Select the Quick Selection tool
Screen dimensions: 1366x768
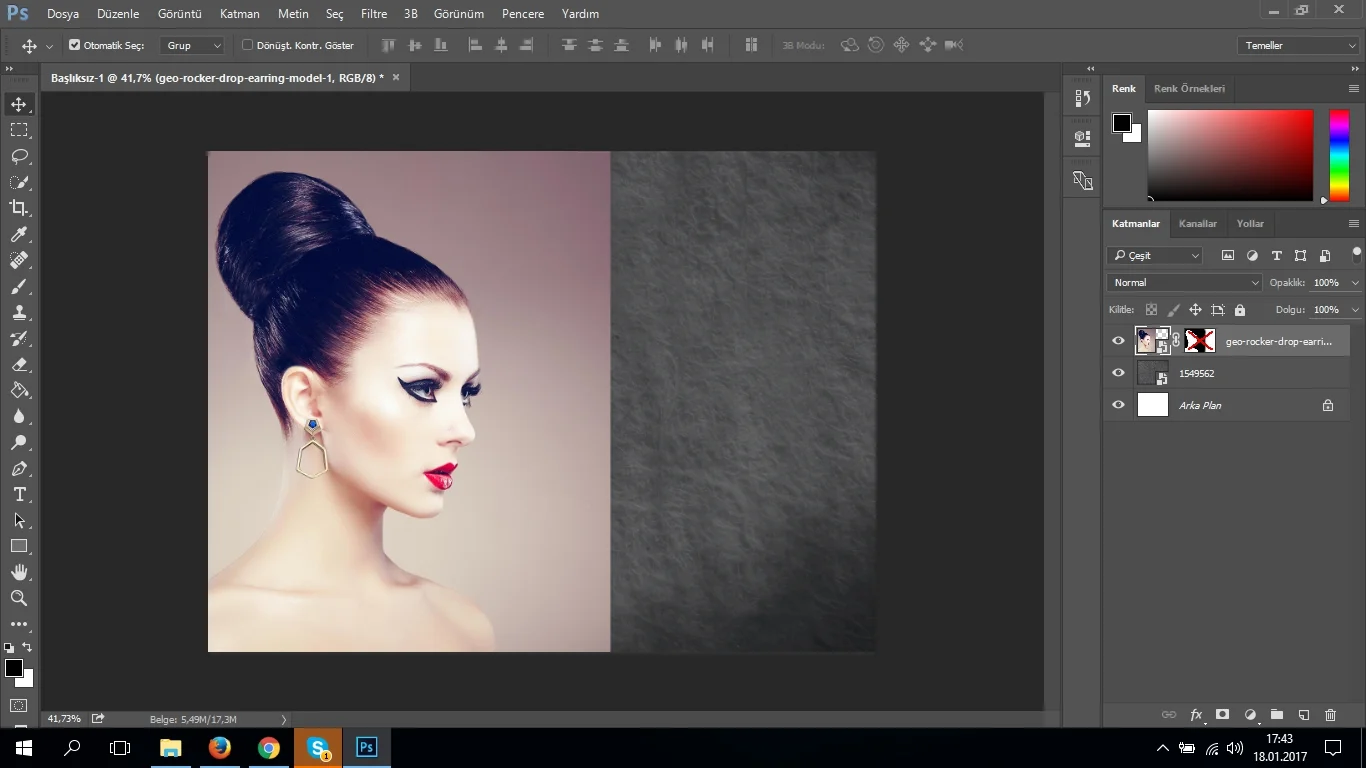(x=19, y=182)
